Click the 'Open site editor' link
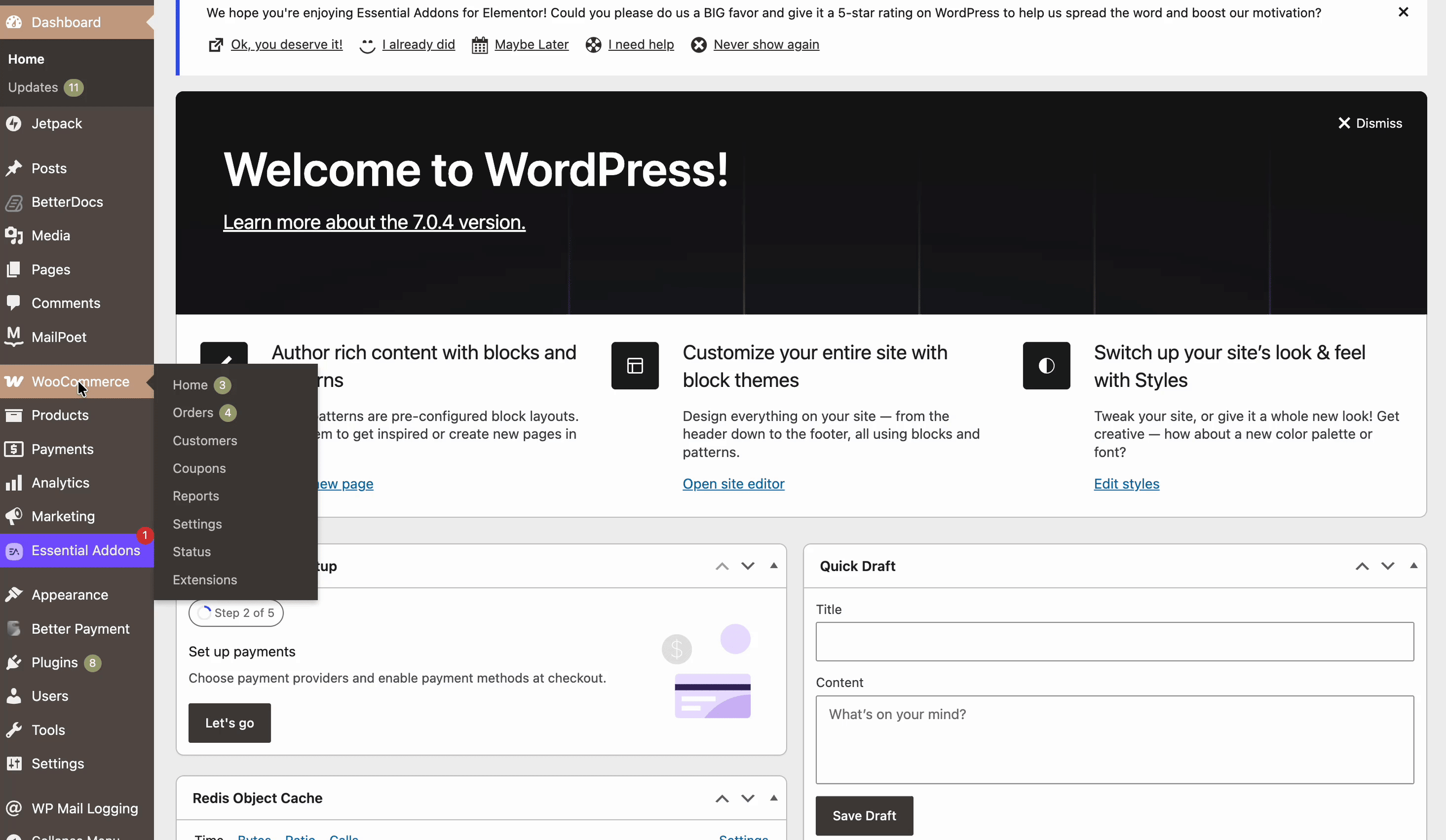This screenshot has width=1446, height=840. [x=733, y=484]
